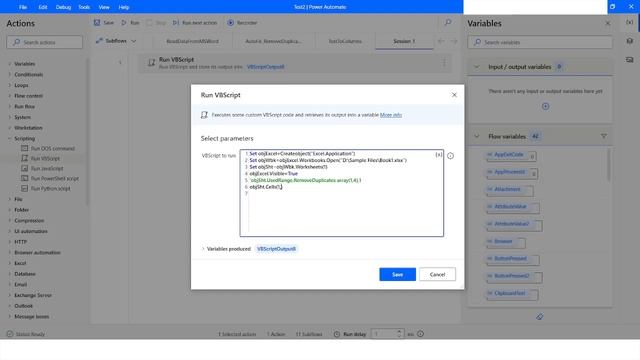Click the eraser icon below variables
This screenshot has height=360, width=640.
pos(540,317)
